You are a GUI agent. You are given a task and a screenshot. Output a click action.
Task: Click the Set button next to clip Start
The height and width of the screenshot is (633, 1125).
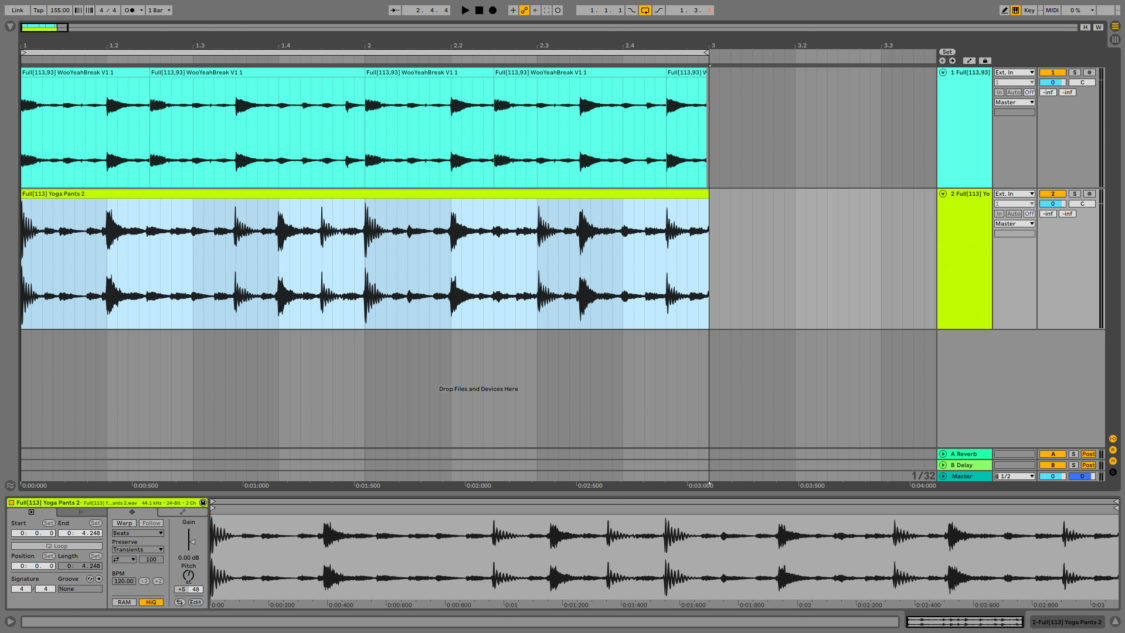point(49,523)
